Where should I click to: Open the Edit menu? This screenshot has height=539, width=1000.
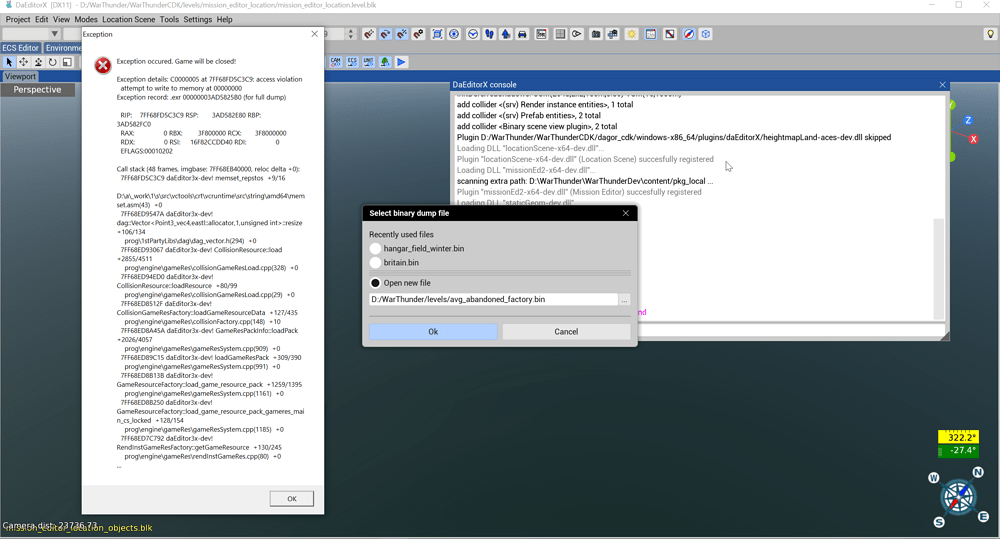(x=41, y=19)
